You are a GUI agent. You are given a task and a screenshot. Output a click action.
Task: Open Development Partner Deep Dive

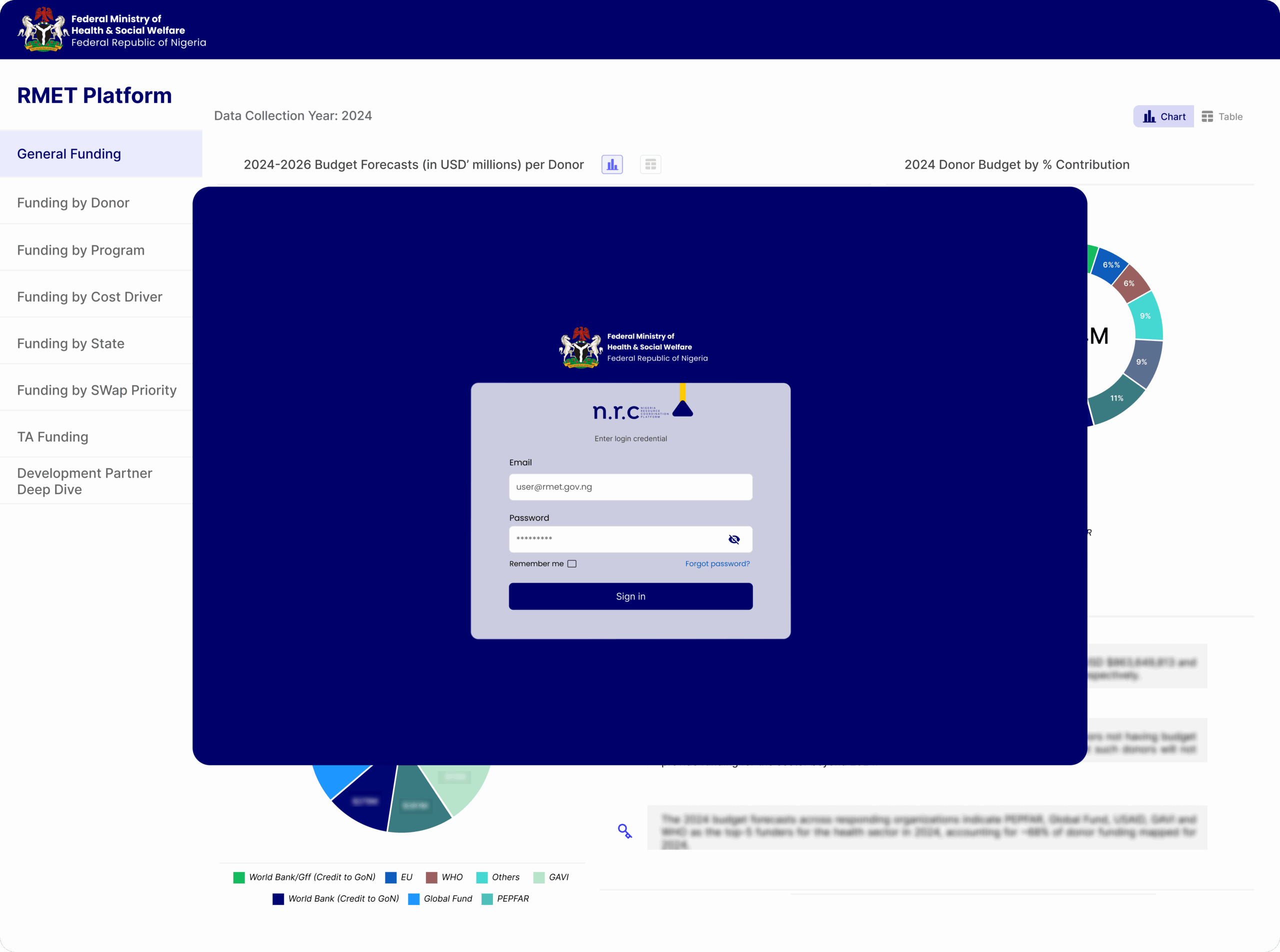click(84, 480)
